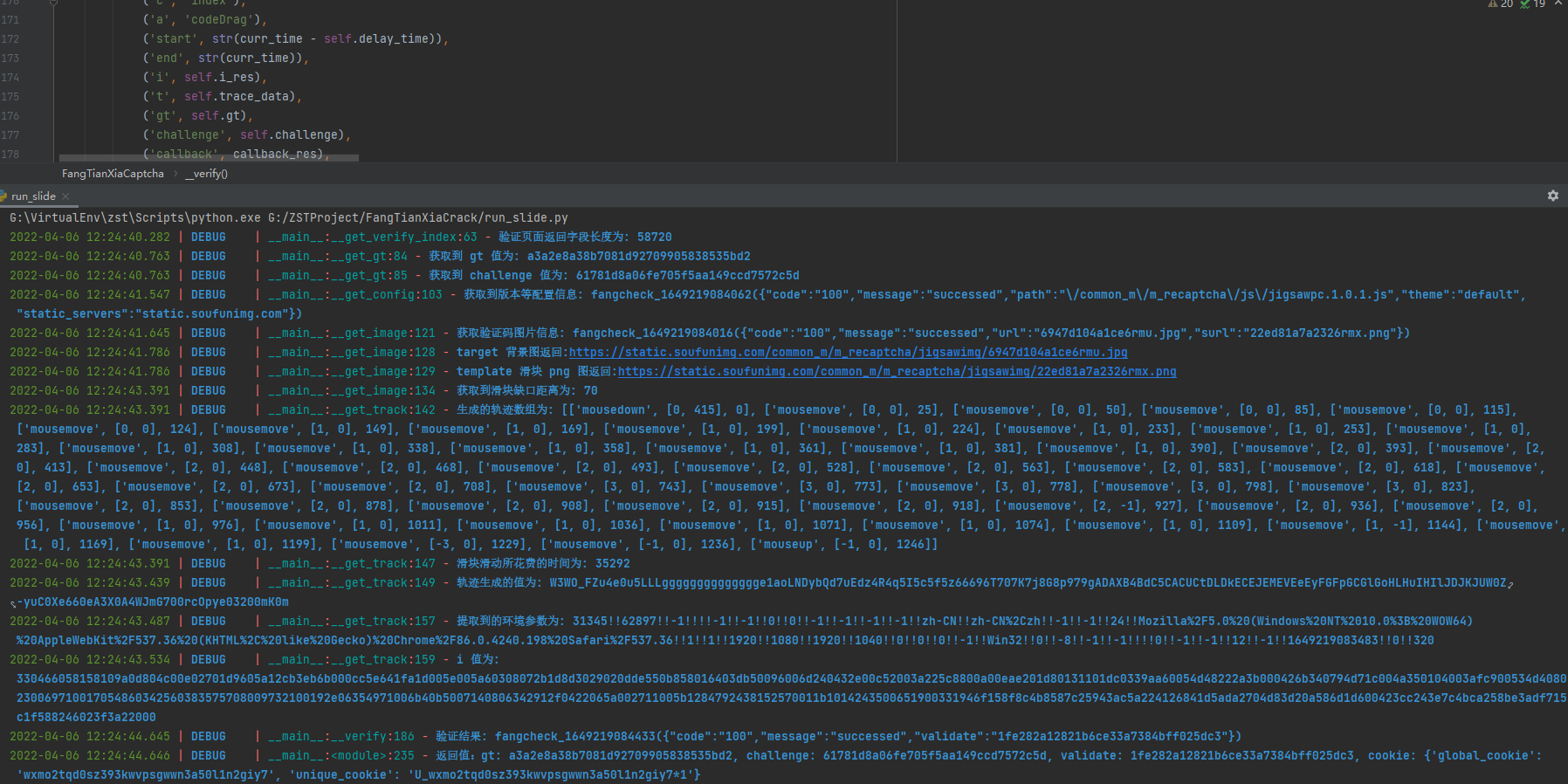The height and width of the screenshot is (784, 1568).
Task: Click the FangTianXiaCaptcha breadcrumb
Action: click(x=113, y=174)
